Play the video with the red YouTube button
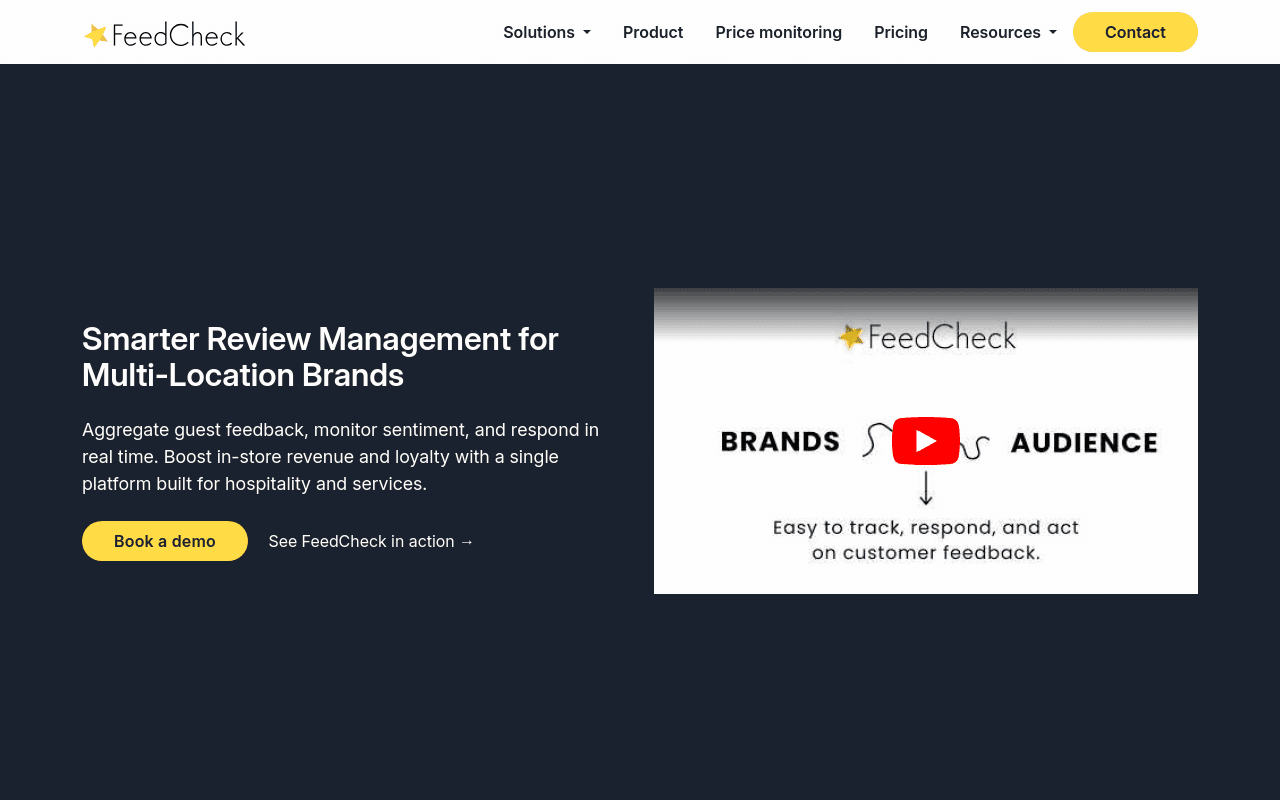The height and width of the screenshot is (800, 1280). point(926,441)
